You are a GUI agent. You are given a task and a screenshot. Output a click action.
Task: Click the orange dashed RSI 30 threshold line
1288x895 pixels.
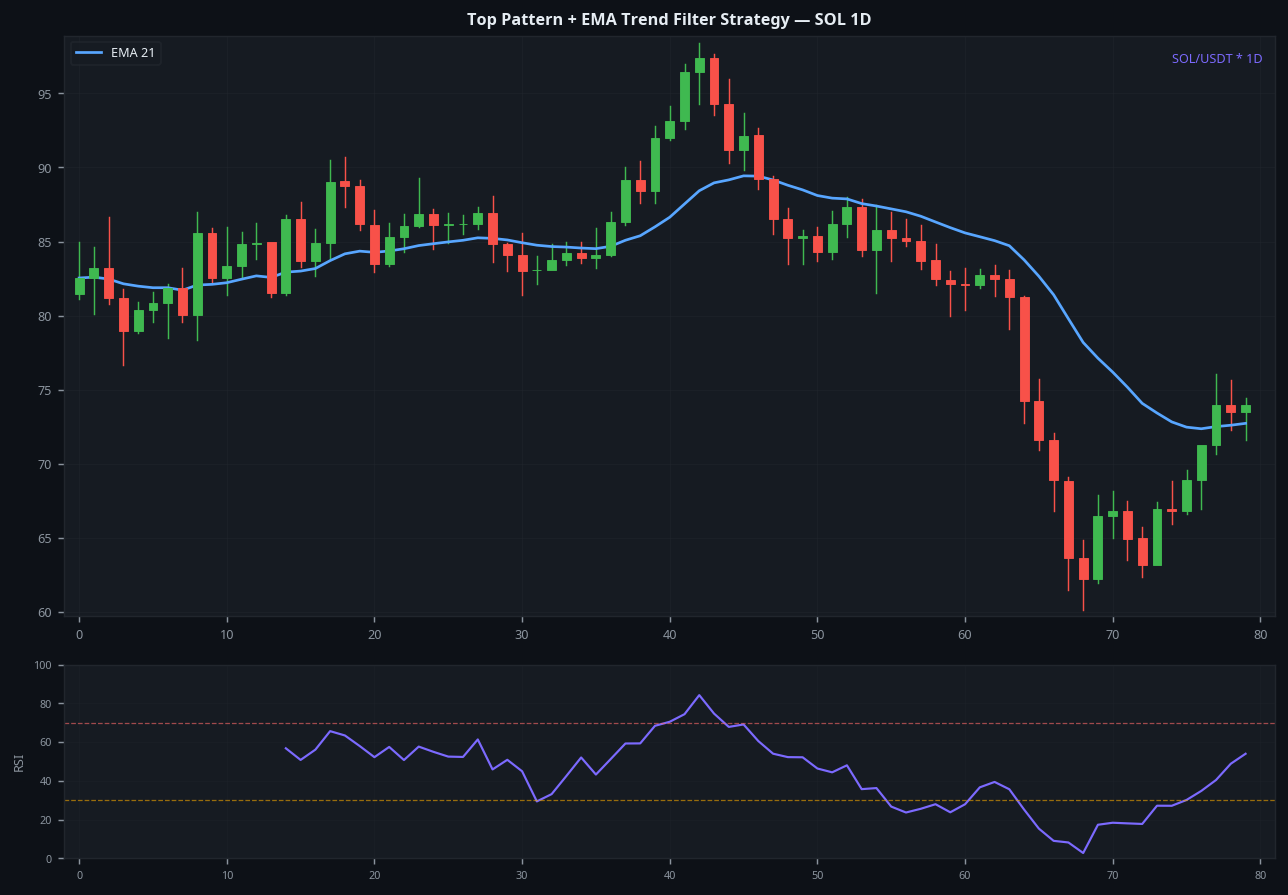click(x=670, y=800)
